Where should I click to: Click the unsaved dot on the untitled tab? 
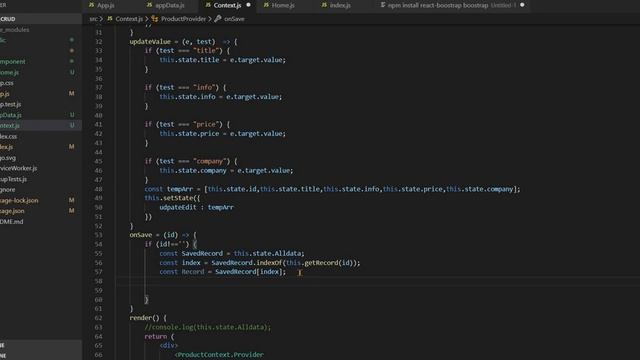522,5
